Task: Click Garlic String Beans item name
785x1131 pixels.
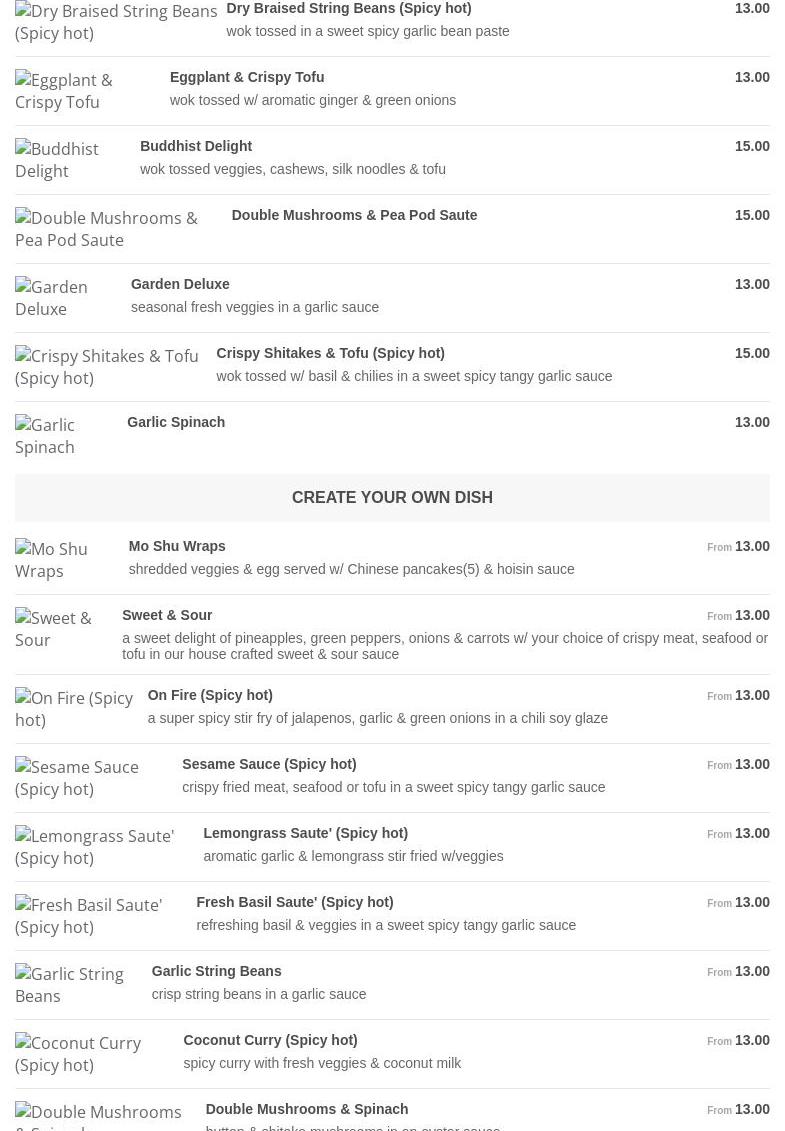Action: (216, 971)
